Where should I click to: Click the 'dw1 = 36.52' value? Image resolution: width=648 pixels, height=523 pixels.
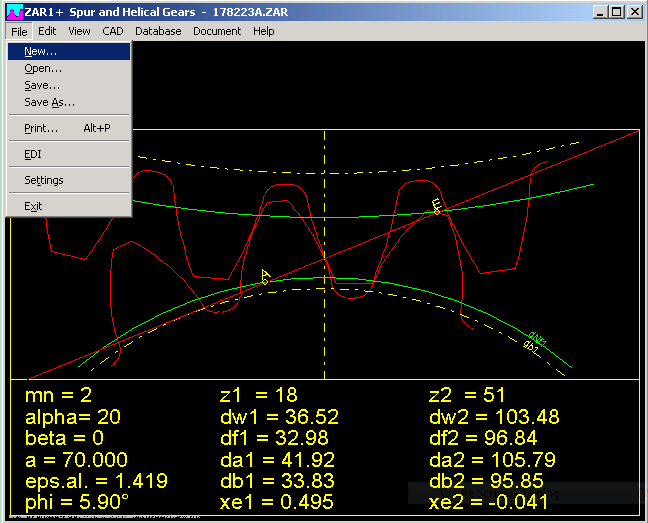[x=279, y=417]
